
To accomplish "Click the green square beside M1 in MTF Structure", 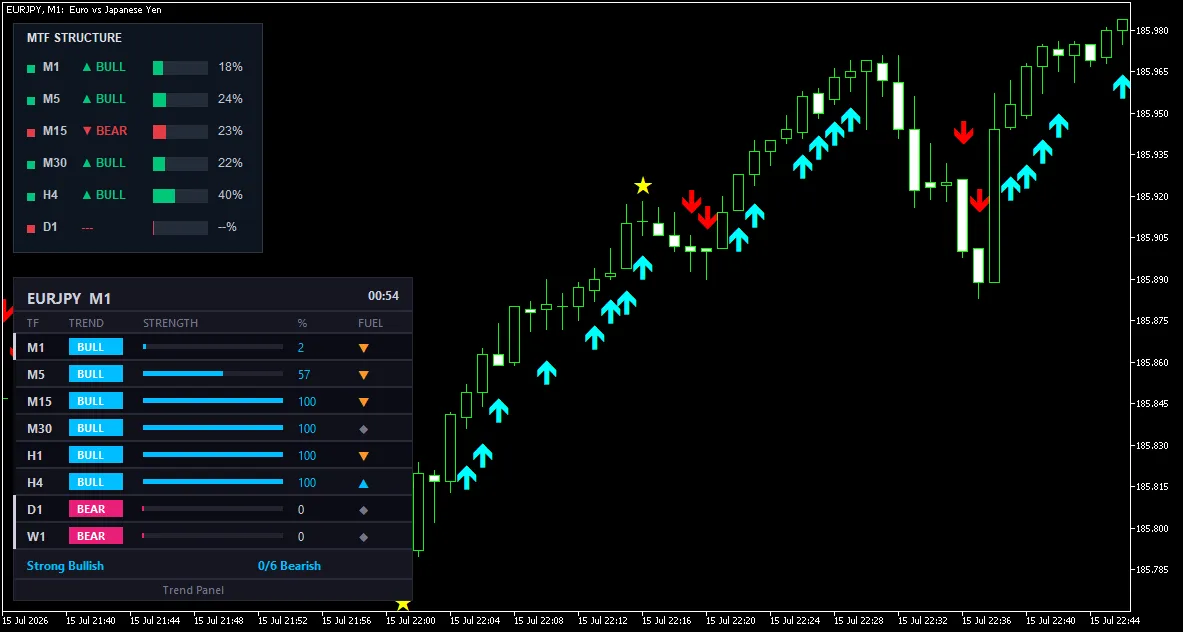I will point(31,69).
